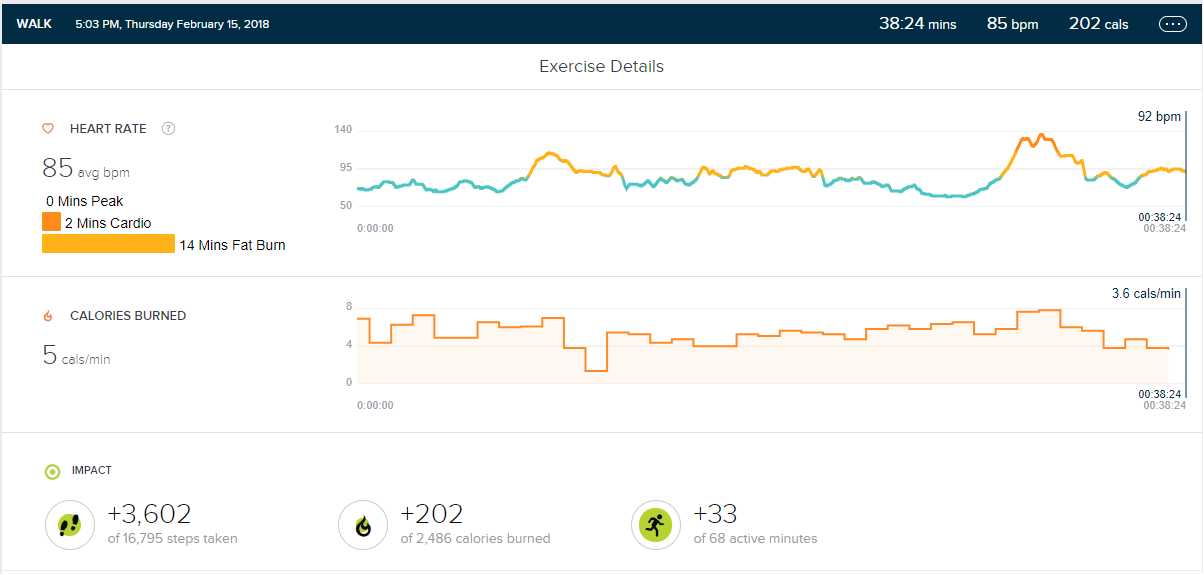Click the yellow Fat Burn zone bar
Screen dimensions: 1203x574
point(108,244)
